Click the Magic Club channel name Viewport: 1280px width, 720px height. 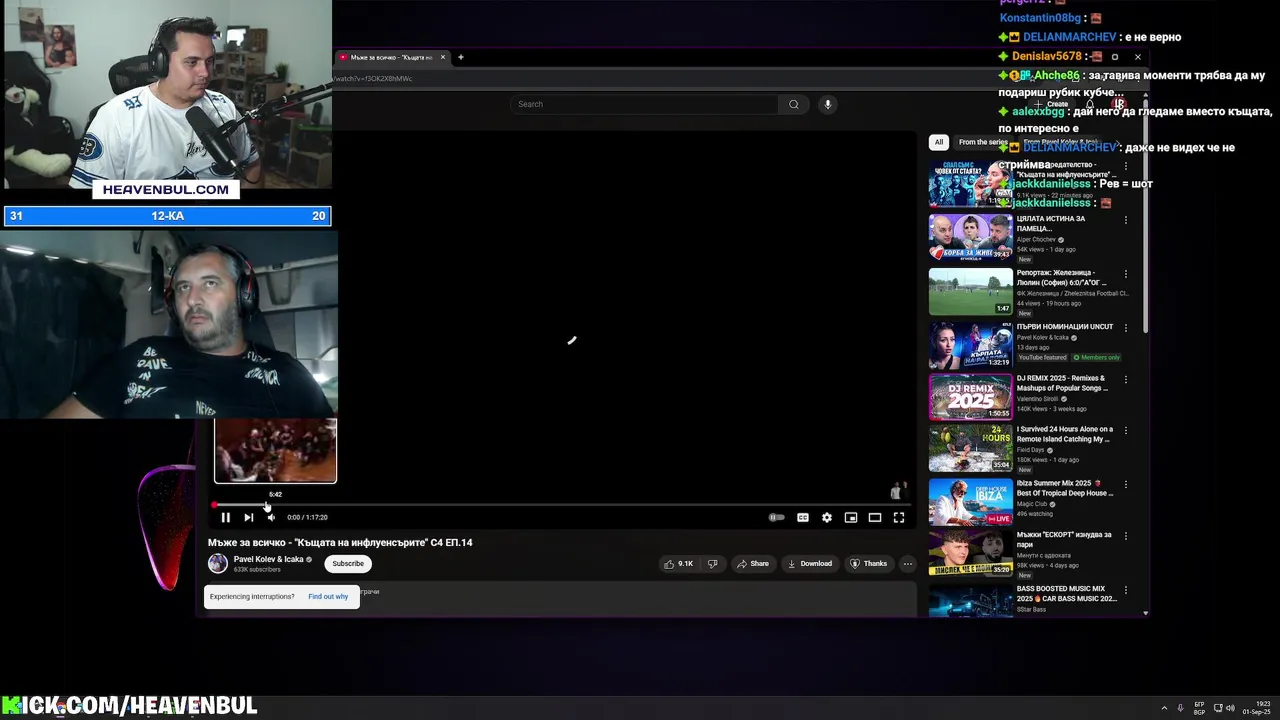pyautogui.click(x=1032, y=504)
